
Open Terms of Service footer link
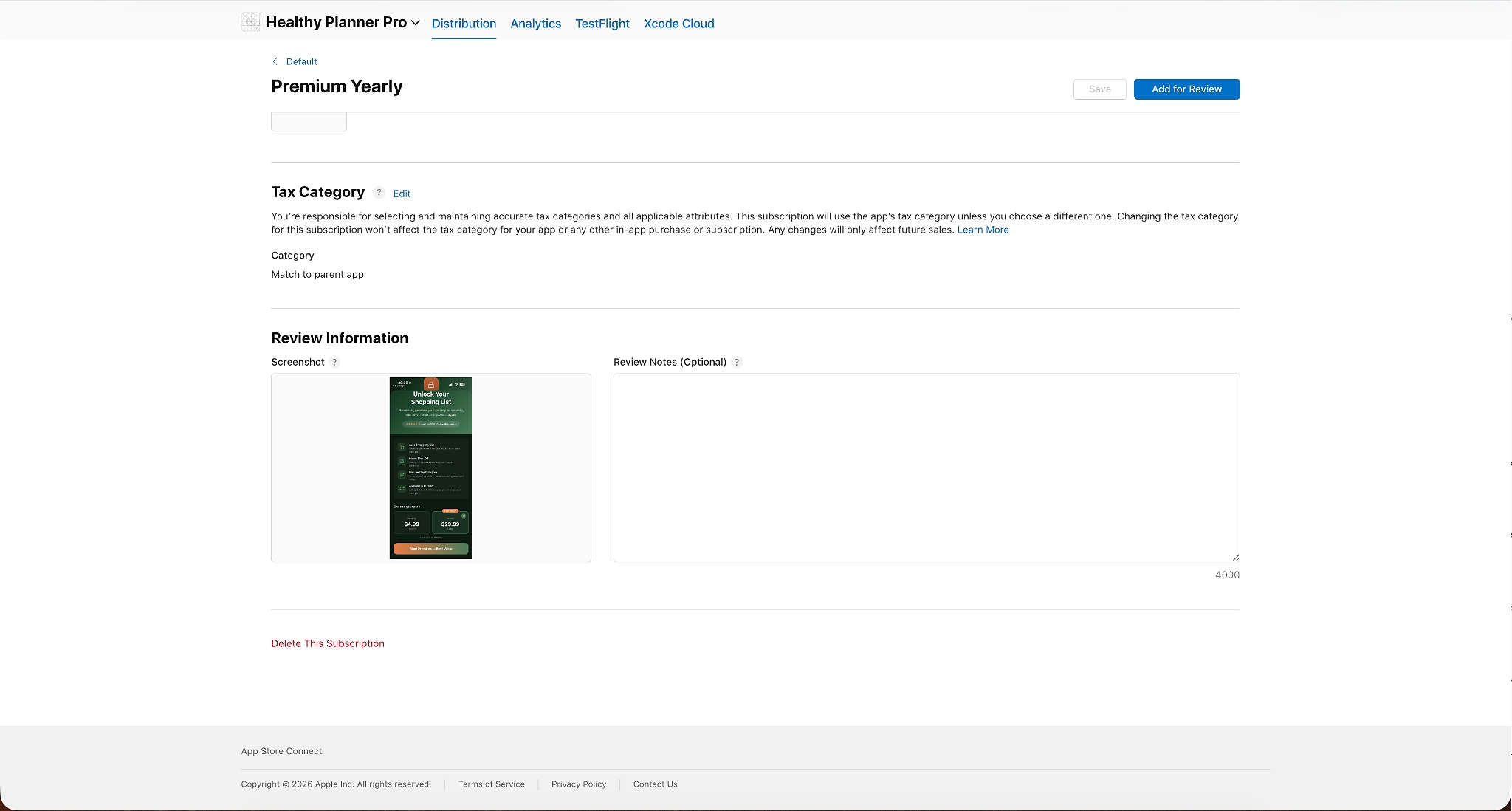click(x=492, y=784)
